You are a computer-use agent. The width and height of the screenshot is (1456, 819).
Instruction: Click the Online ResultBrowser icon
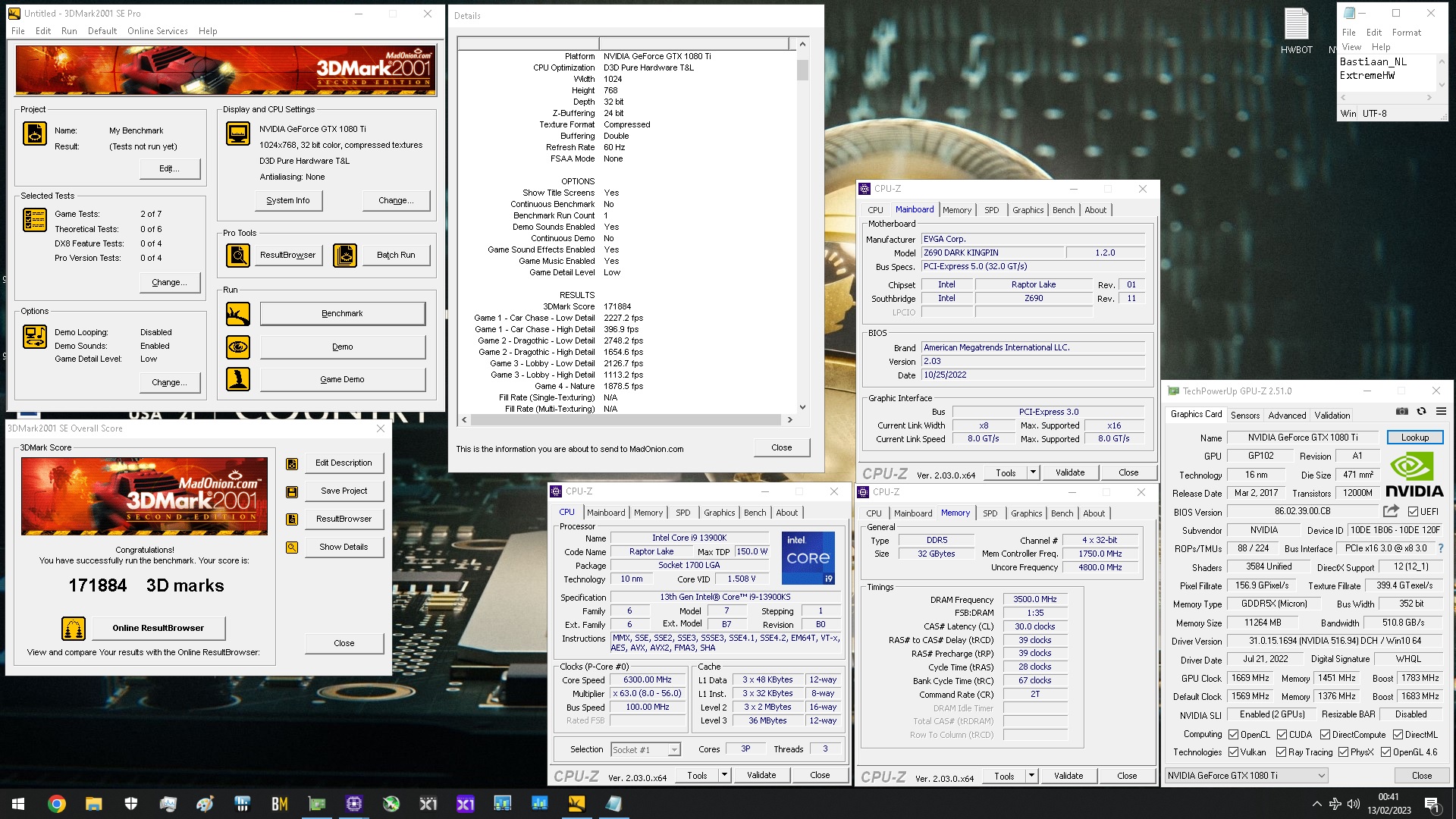(74, 629)
